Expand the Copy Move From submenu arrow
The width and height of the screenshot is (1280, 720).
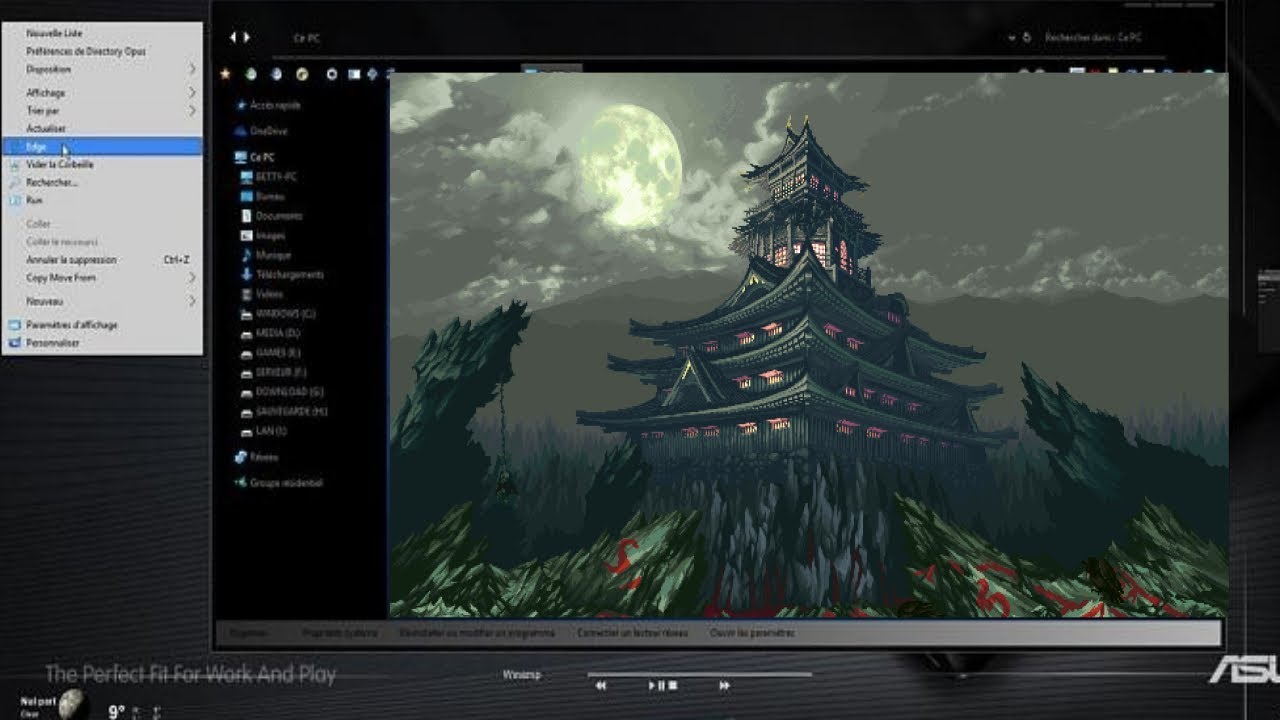pos(192,278)
